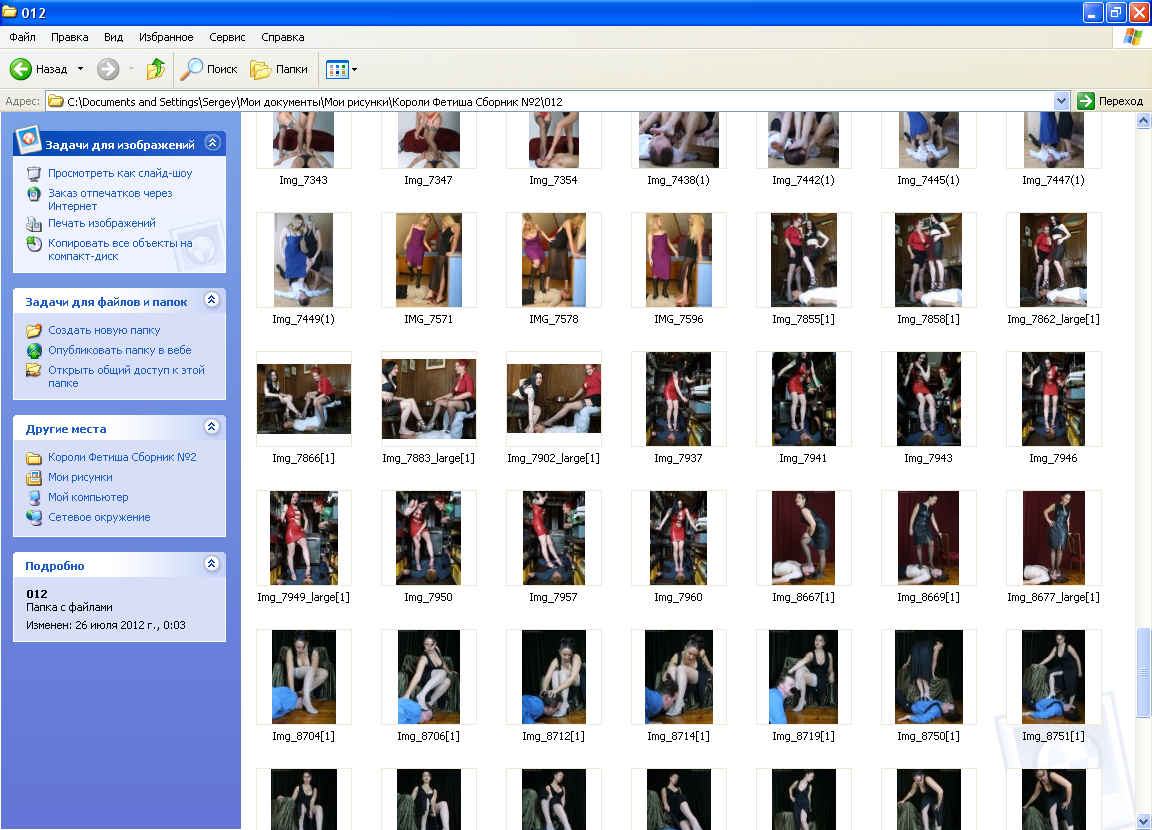Go back with the Назад button
1152x830 pixels.
tap(38, 69)
